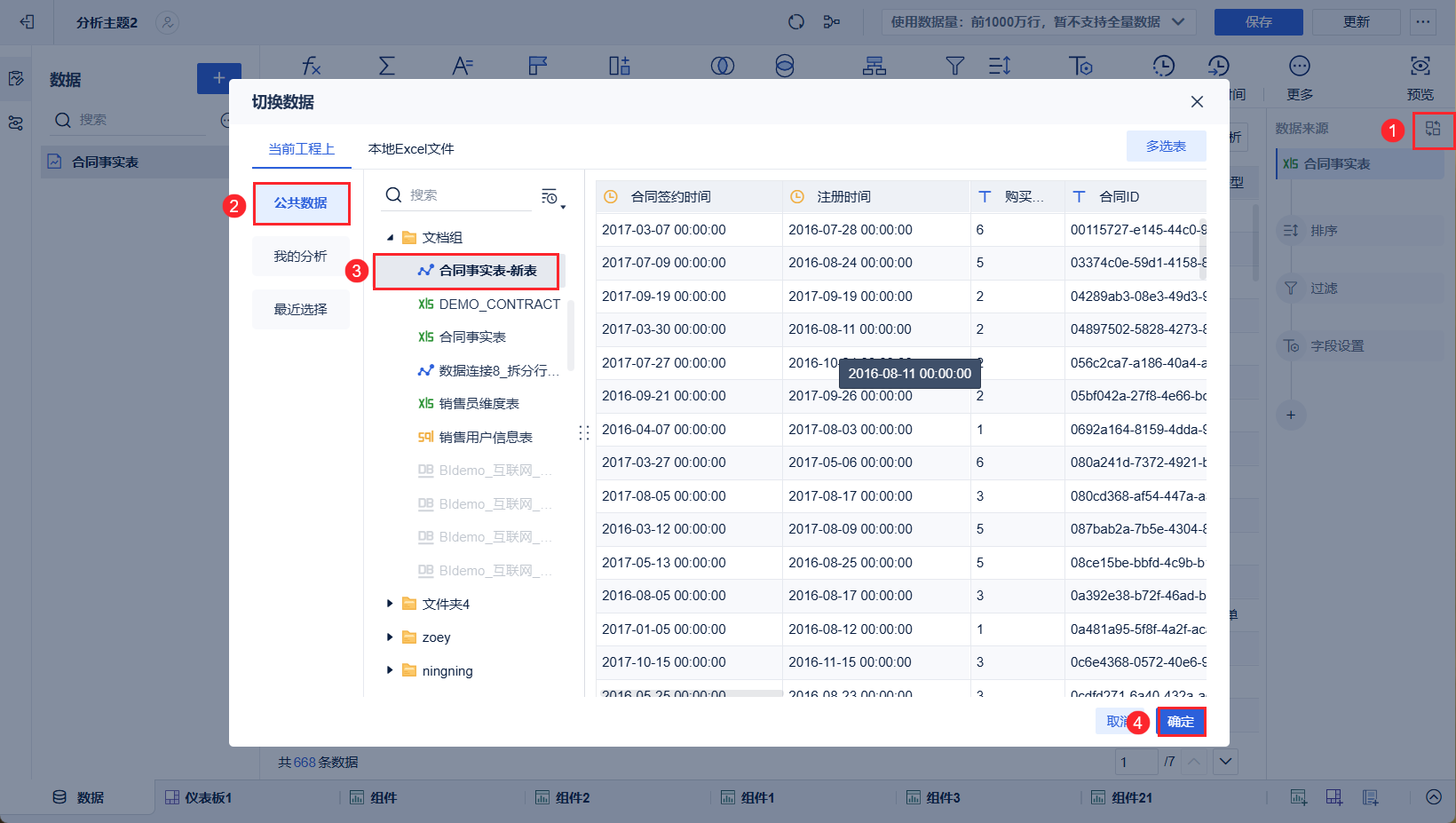Click the 更新 button
Screen dimensions: 1456x823
click(x=1357, y=22)
